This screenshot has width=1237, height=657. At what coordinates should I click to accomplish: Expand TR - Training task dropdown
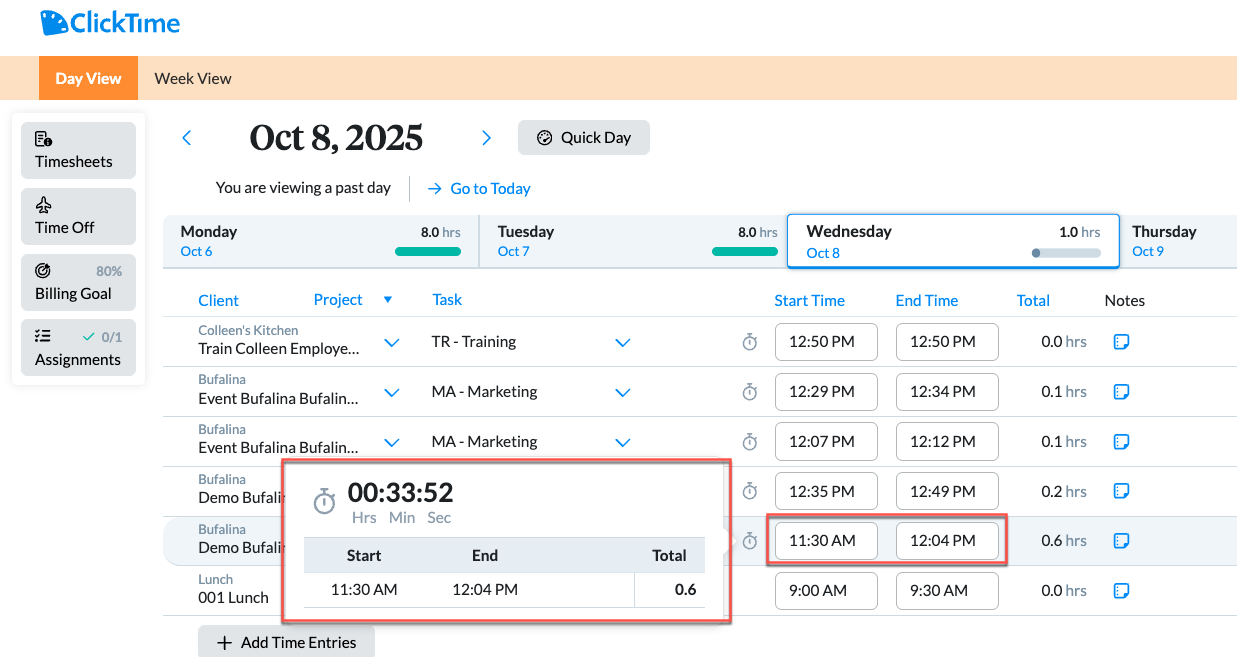pos(623,343)
